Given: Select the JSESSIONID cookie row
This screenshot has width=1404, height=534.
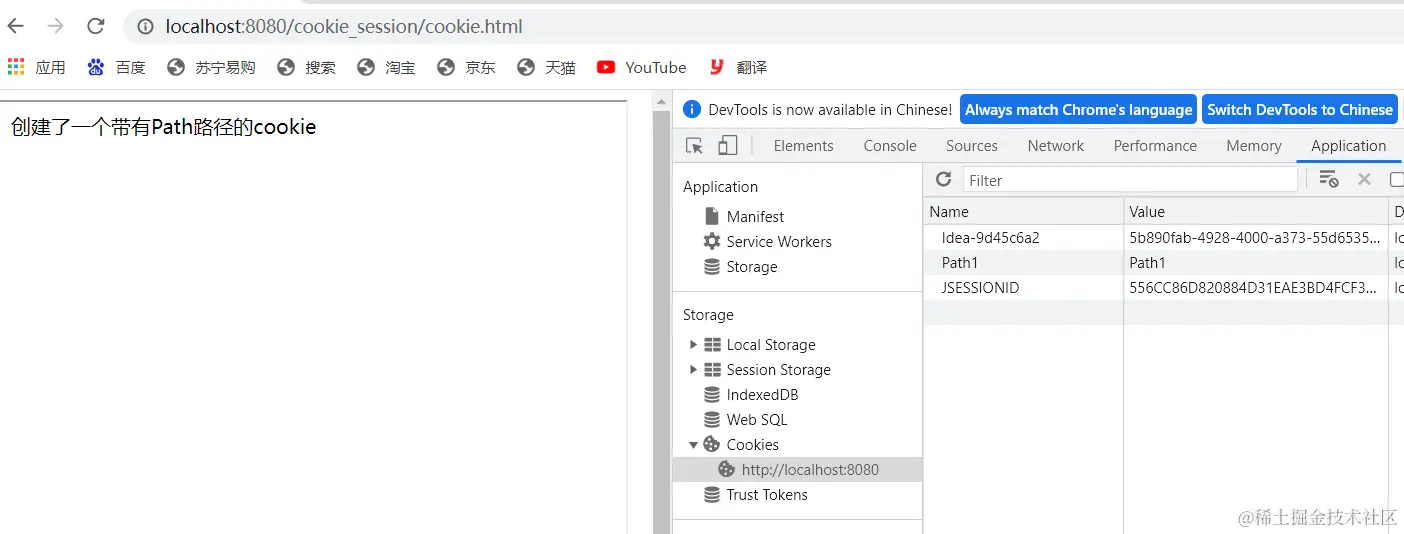Looking at the screenshot, I should [1163, 287].
